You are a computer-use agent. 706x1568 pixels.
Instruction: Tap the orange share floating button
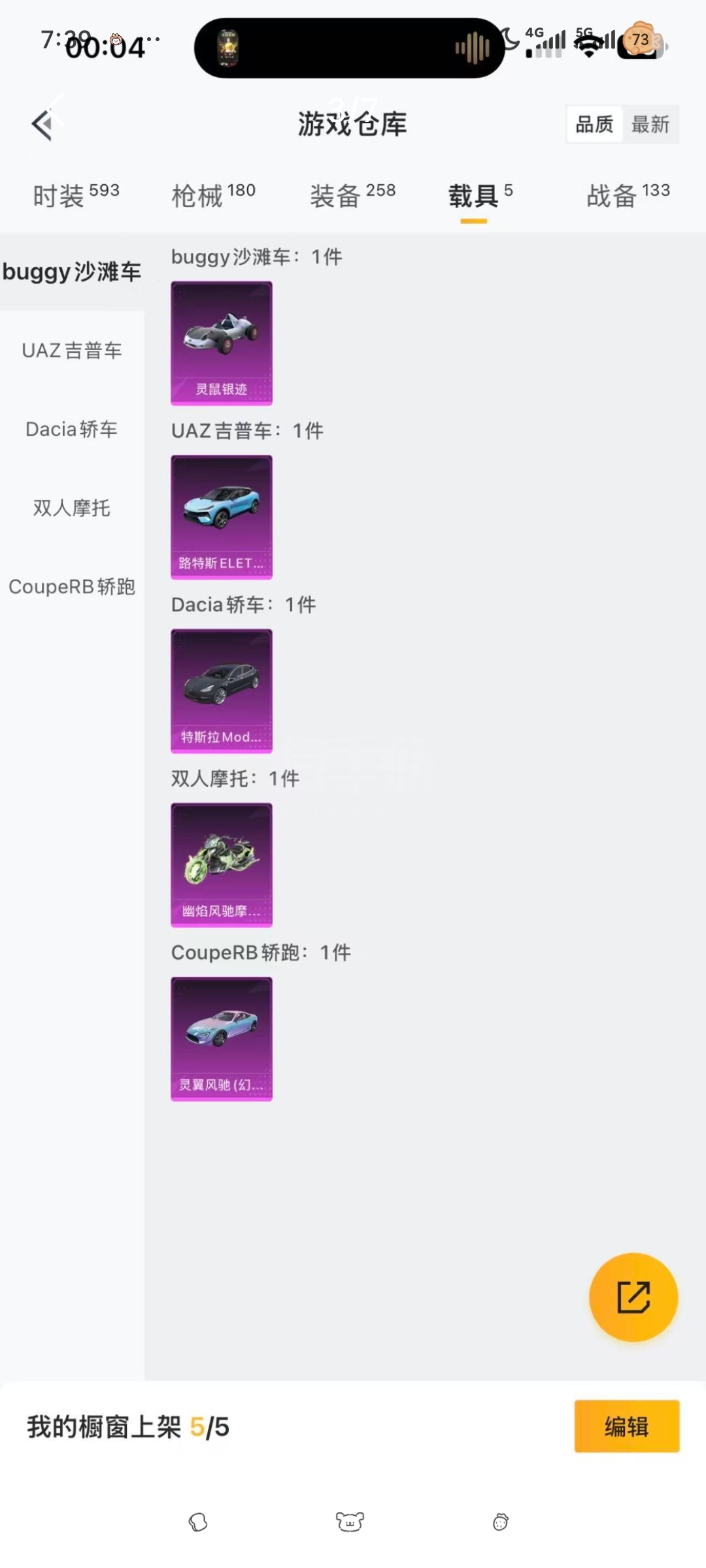click(x=633, y=1297)
